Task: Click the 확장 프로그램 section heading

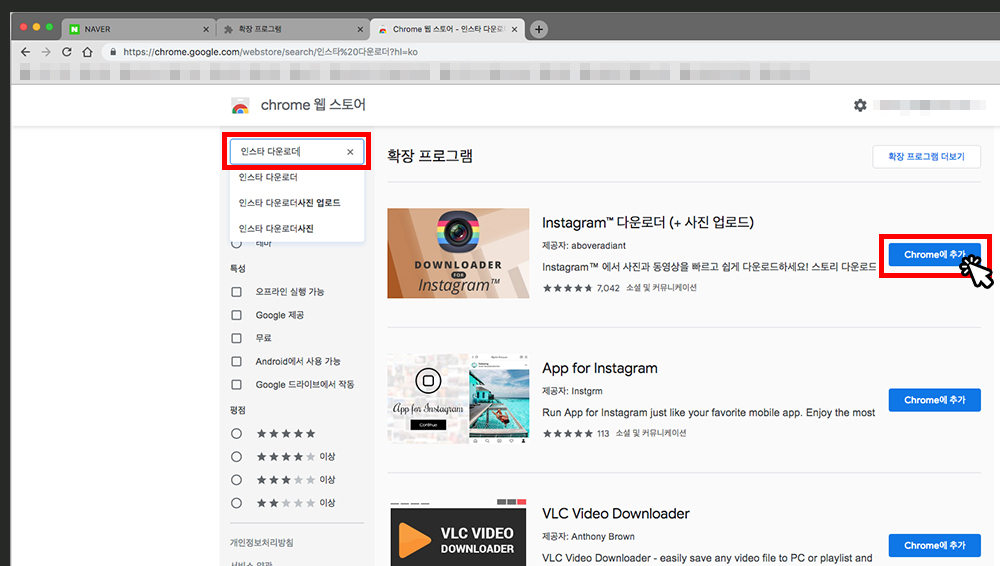Action: (x=430, y=156)
